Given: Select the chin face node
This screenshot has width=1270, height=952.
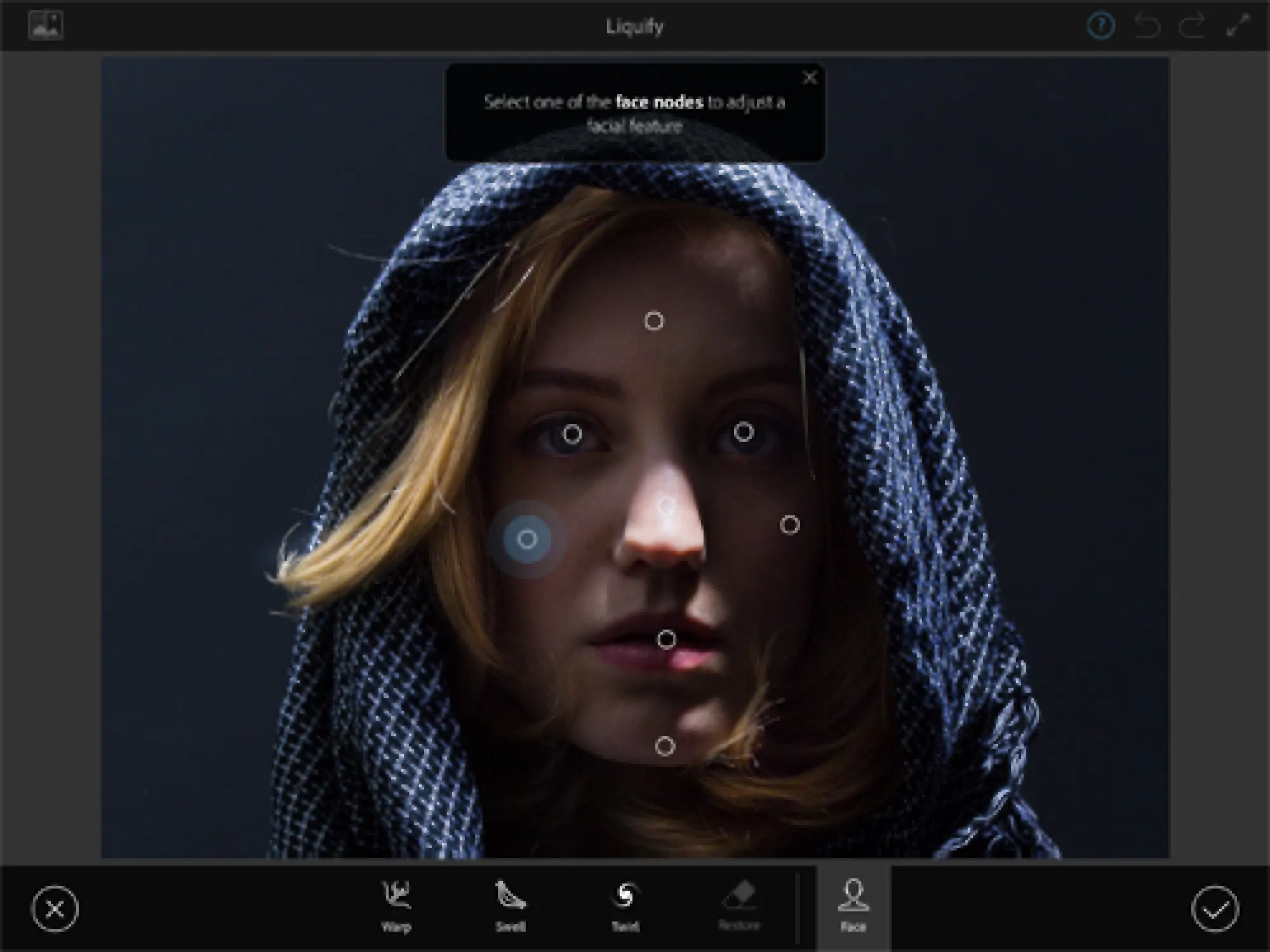Looking at the screenshot, I should (665, 746).
